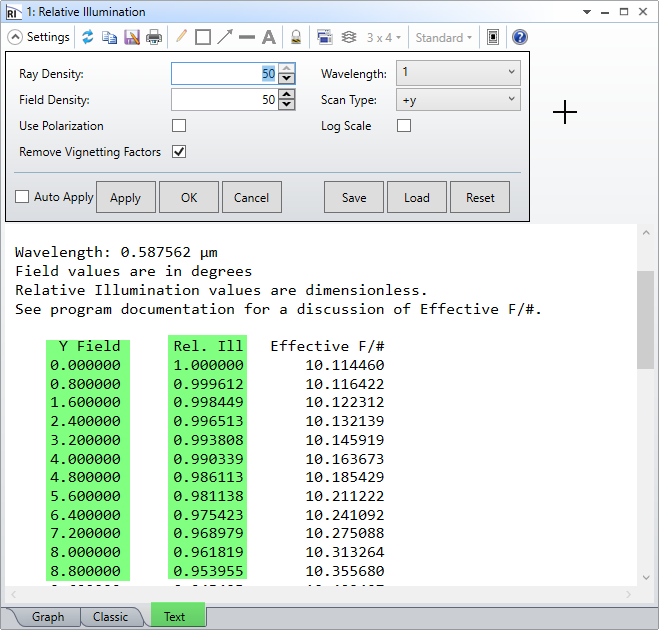This screenshot has height=630, width=659.
Task: Click the Rel. Ill value 0.999612
Action: pyautogui.click(x=208, y=384)
